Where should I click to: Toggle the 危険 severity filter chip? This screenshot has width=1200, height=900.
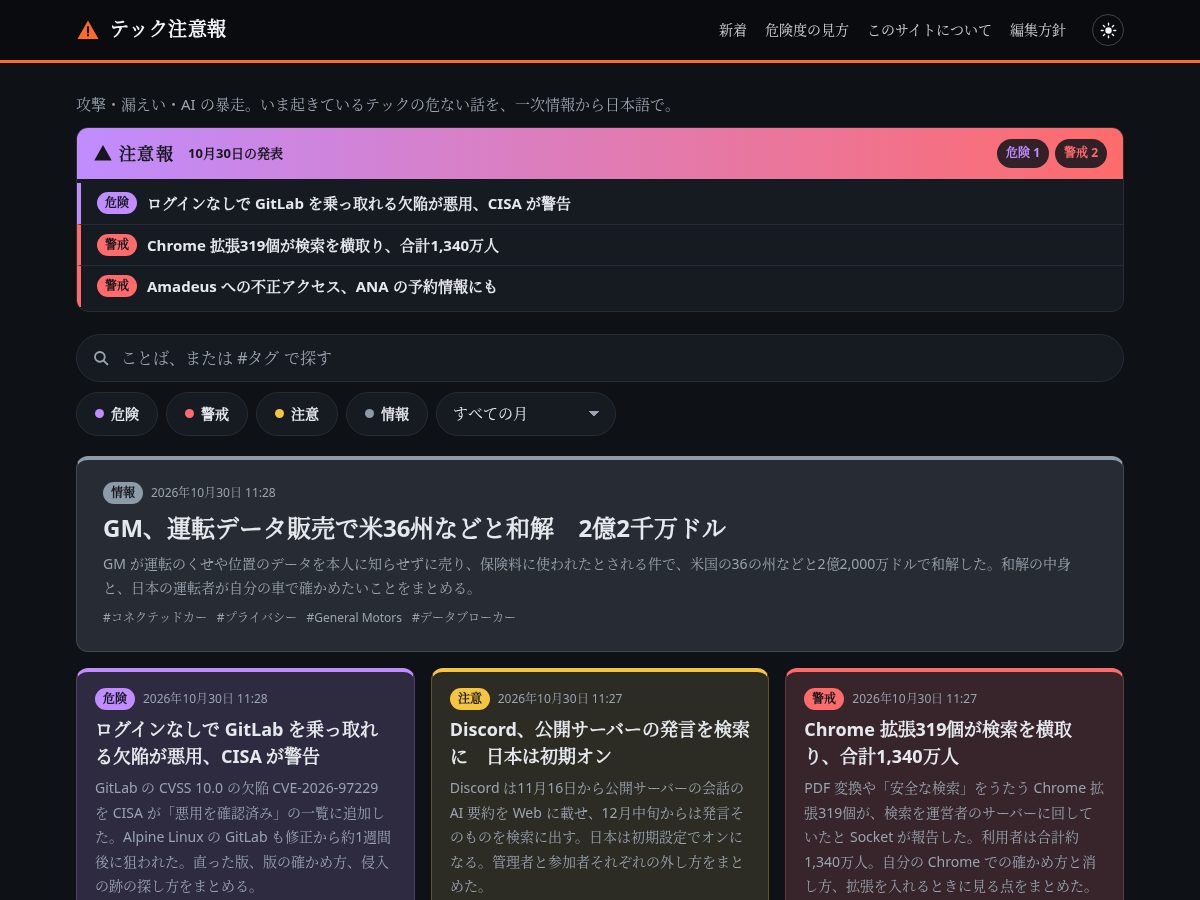coord(117,414)
